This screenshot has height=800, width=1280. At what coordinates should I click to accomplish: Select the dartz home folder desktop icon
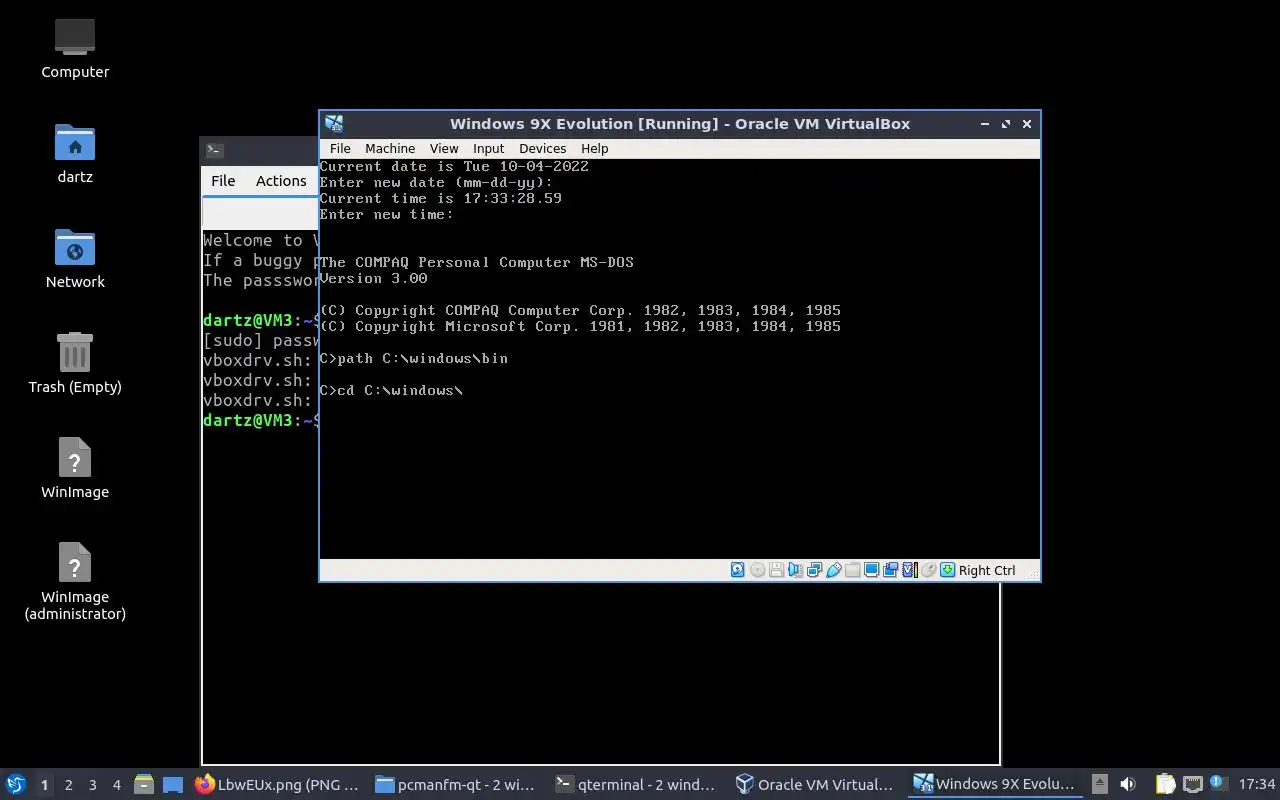pos(75,153)
